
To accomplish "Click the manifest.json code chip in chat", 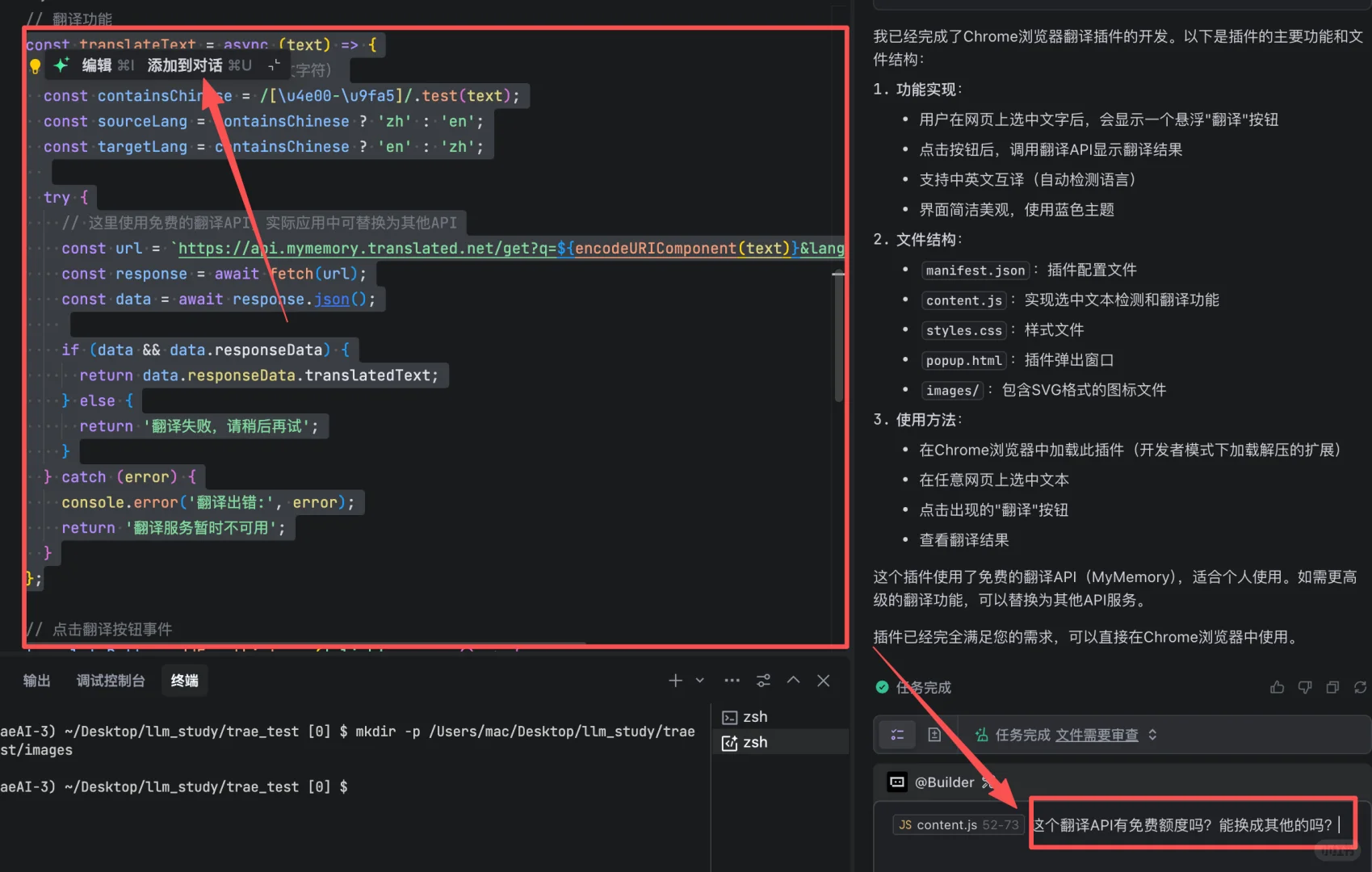I will 976,270.
